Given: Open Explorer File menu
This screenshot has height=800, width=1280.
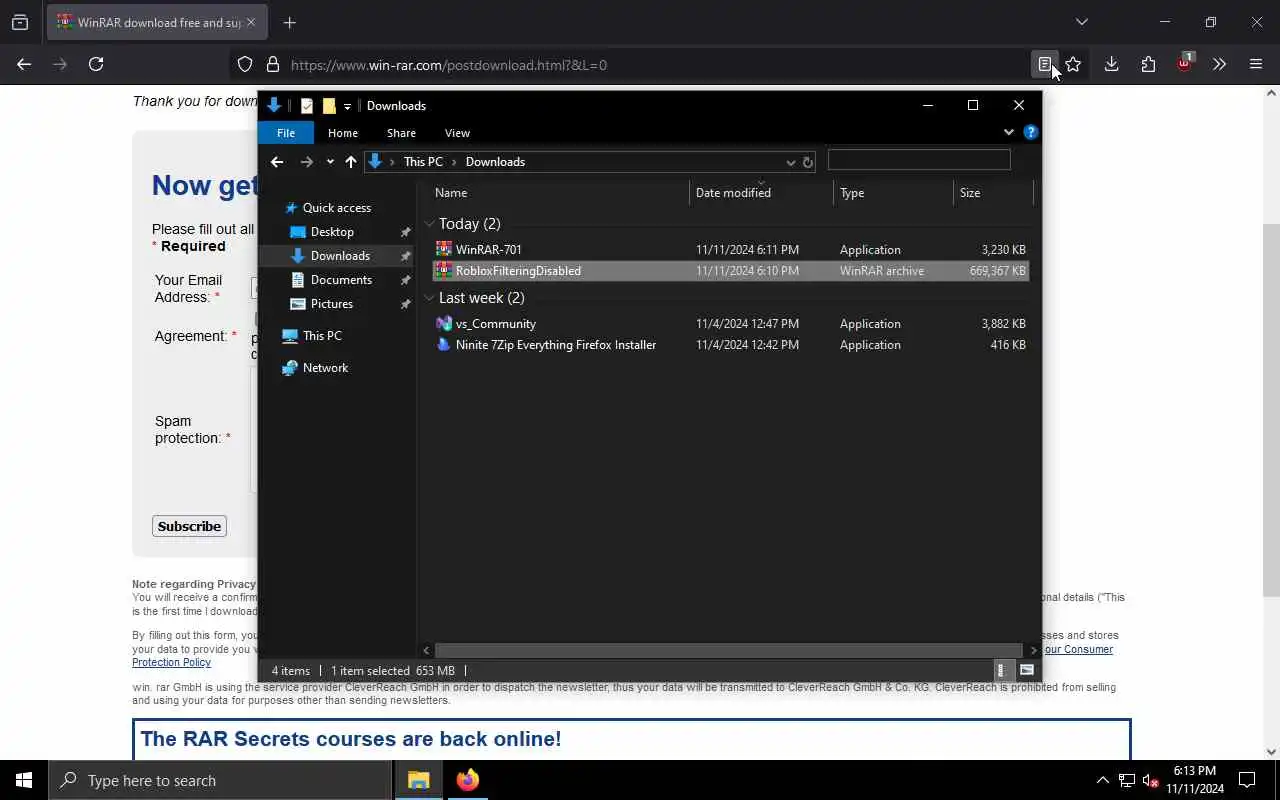Looking at the screenshot, I should click(286, 133).
